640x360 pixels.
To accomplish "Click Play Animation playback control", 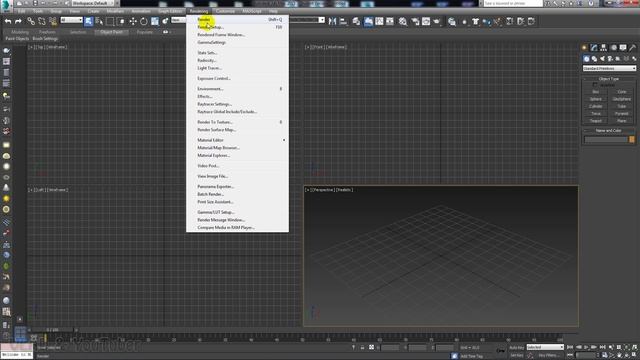I will tap(586, 347).
